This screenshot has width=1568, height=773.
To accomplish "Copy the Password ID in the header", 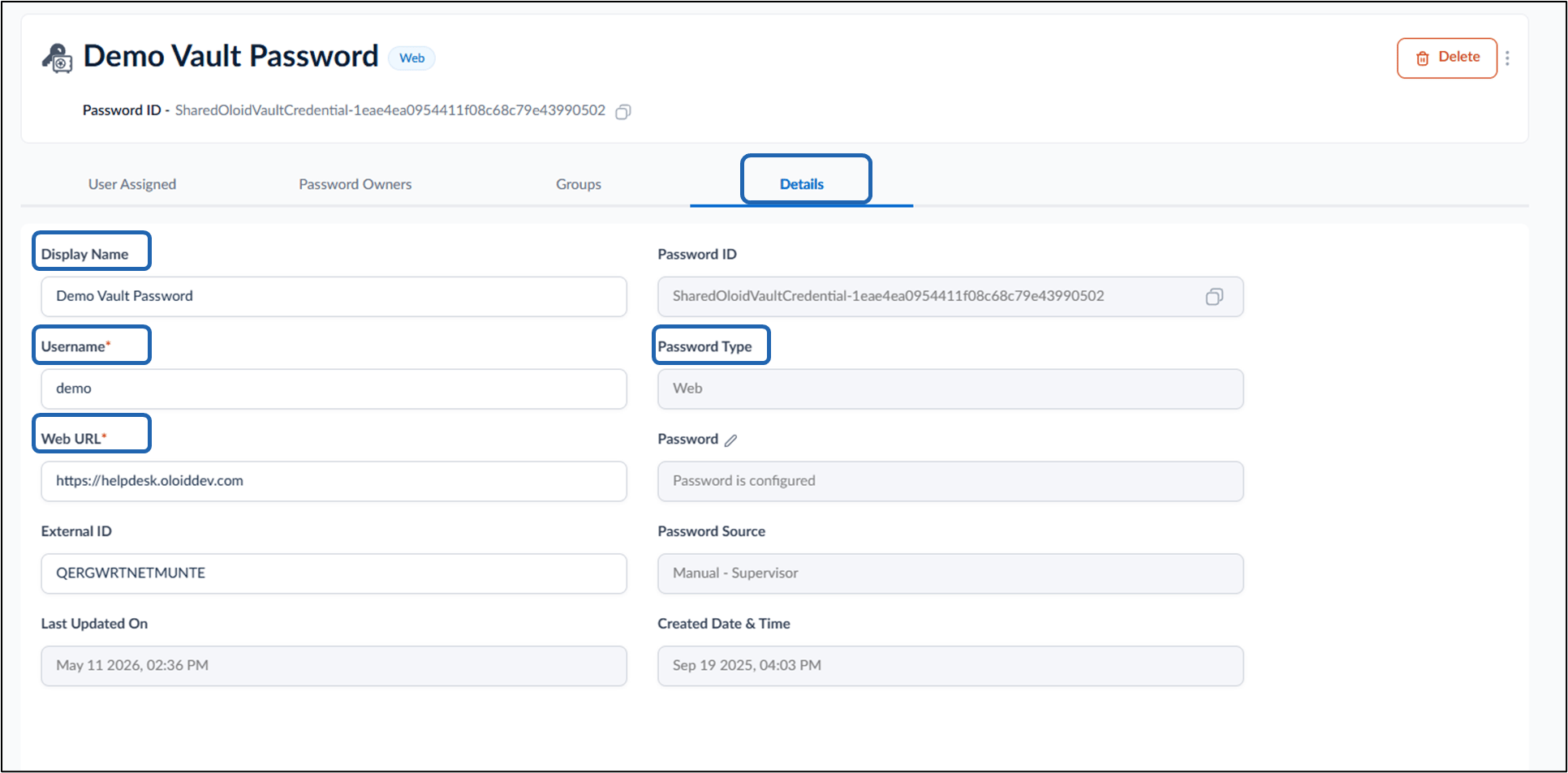I will [x=622, y=112].
